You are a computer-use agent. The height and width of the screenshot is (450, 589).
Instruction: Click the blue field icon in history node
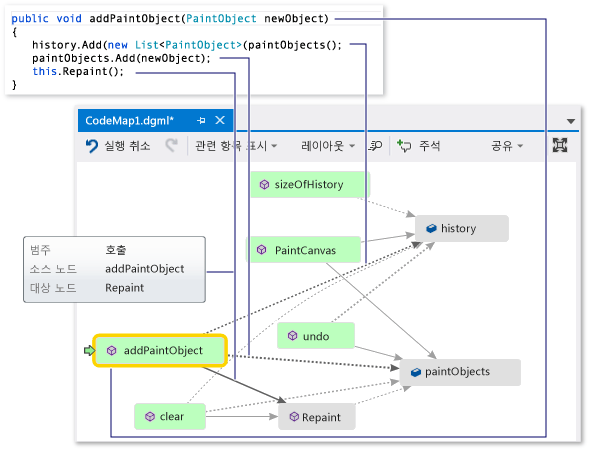(x=432, y=228)
